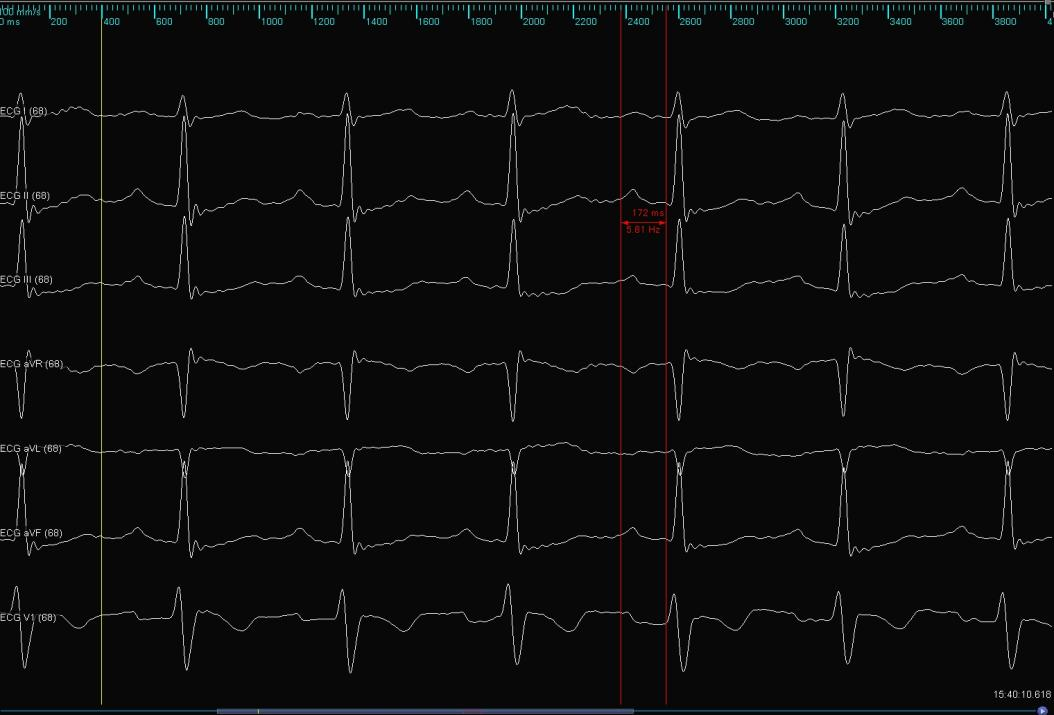Select the right red caliper line
1054x715 pixels.
pos(666,400)
